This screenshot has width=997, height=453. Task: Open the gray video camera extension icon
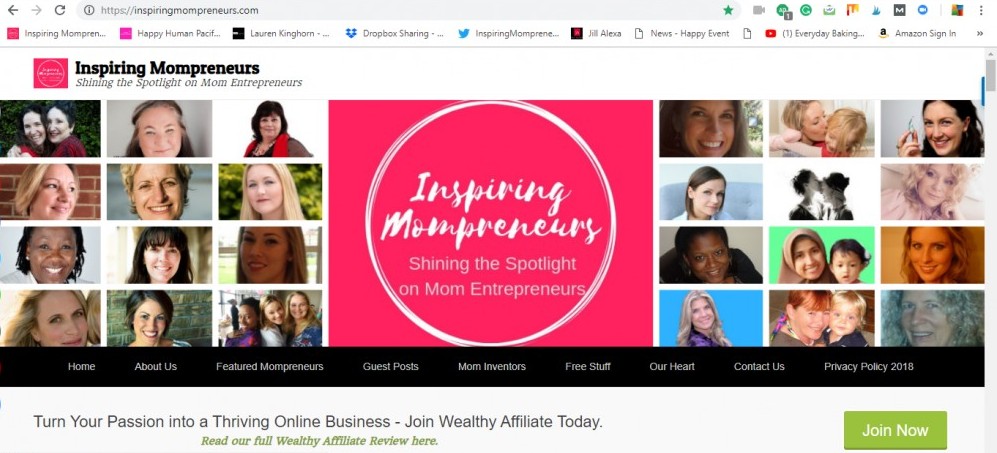pyautogui.click(x=759, y=10)
